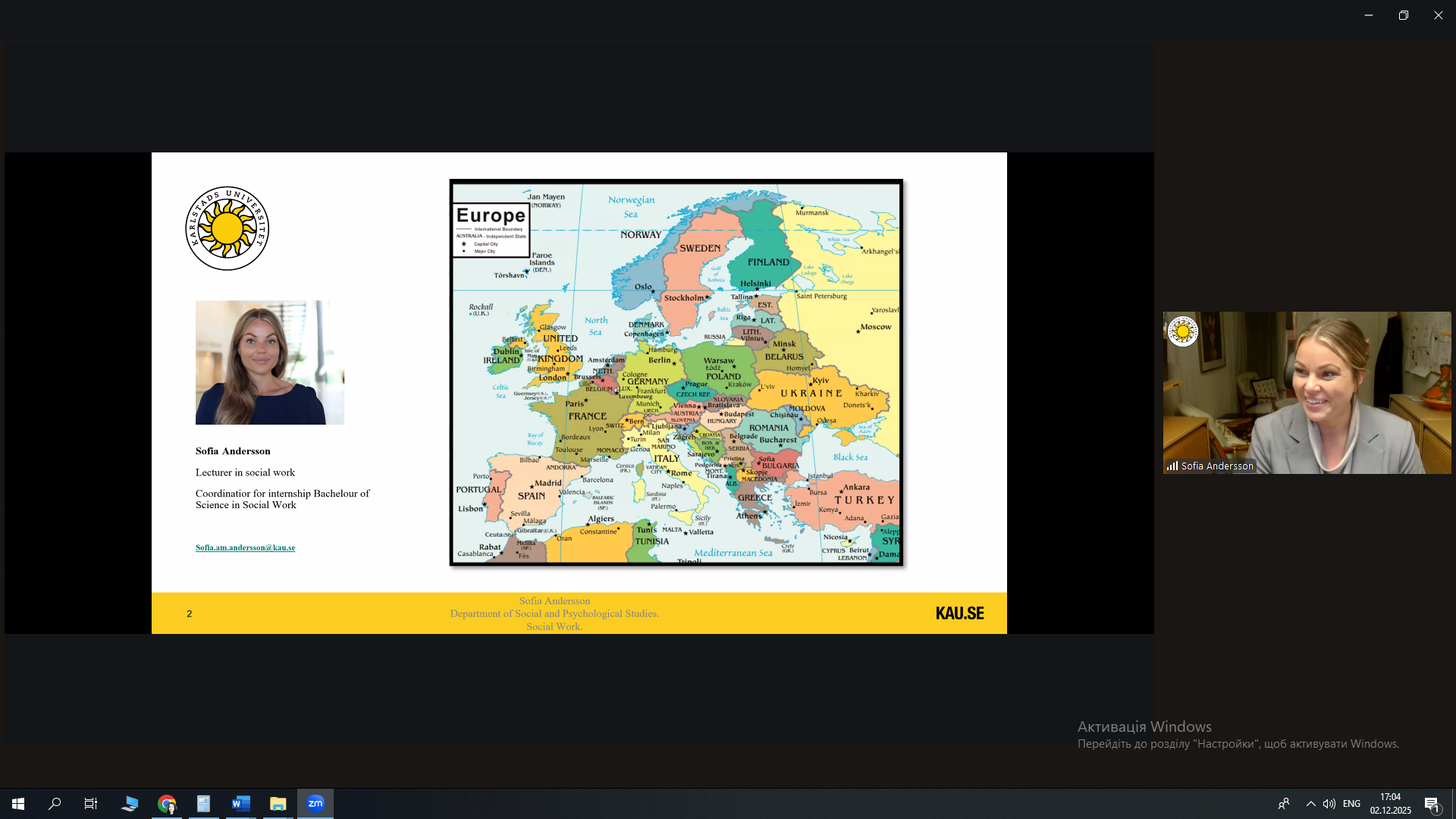Viewport: 1456px width, 819px height.
Task: Switch input language from ENG
Action: pos(1351,803)
